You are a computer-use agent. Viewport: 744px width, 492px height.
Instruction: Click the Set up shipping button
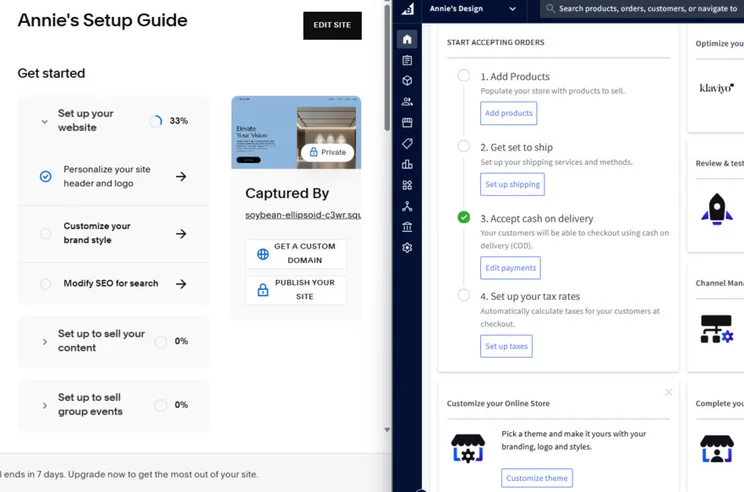tap(512, 184)
